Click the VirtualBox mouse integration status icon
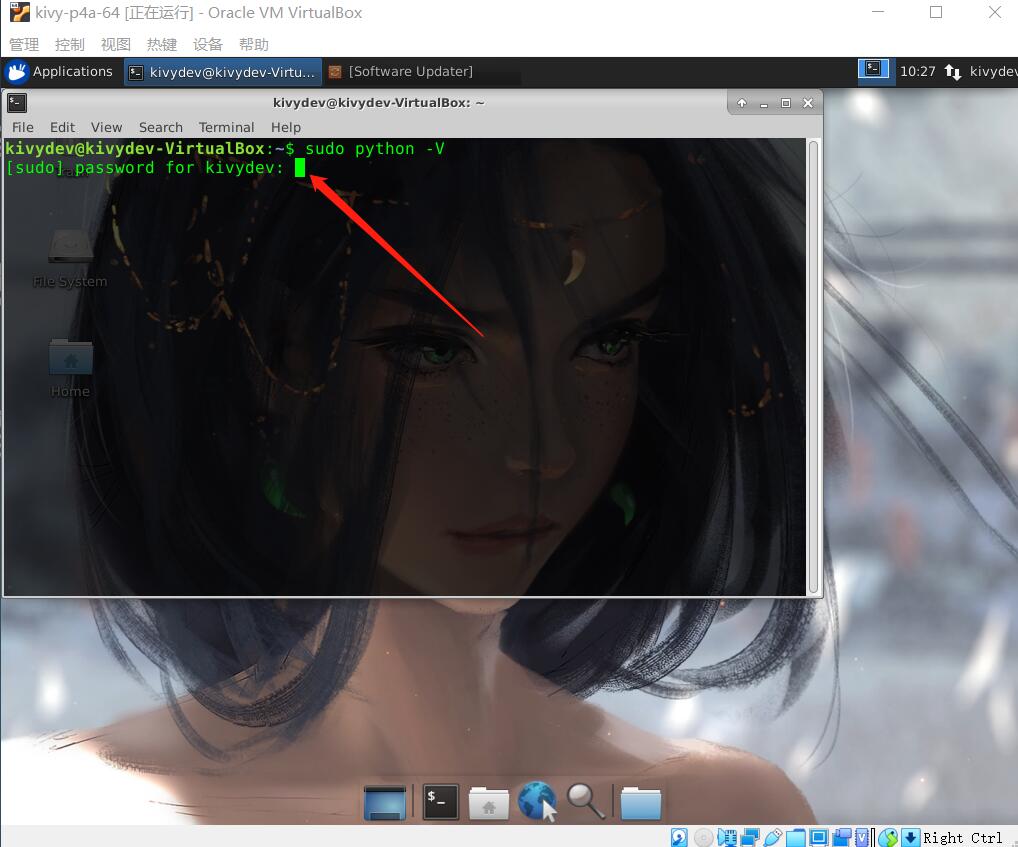Screen dimensions: 1018x847 [888, 837]
